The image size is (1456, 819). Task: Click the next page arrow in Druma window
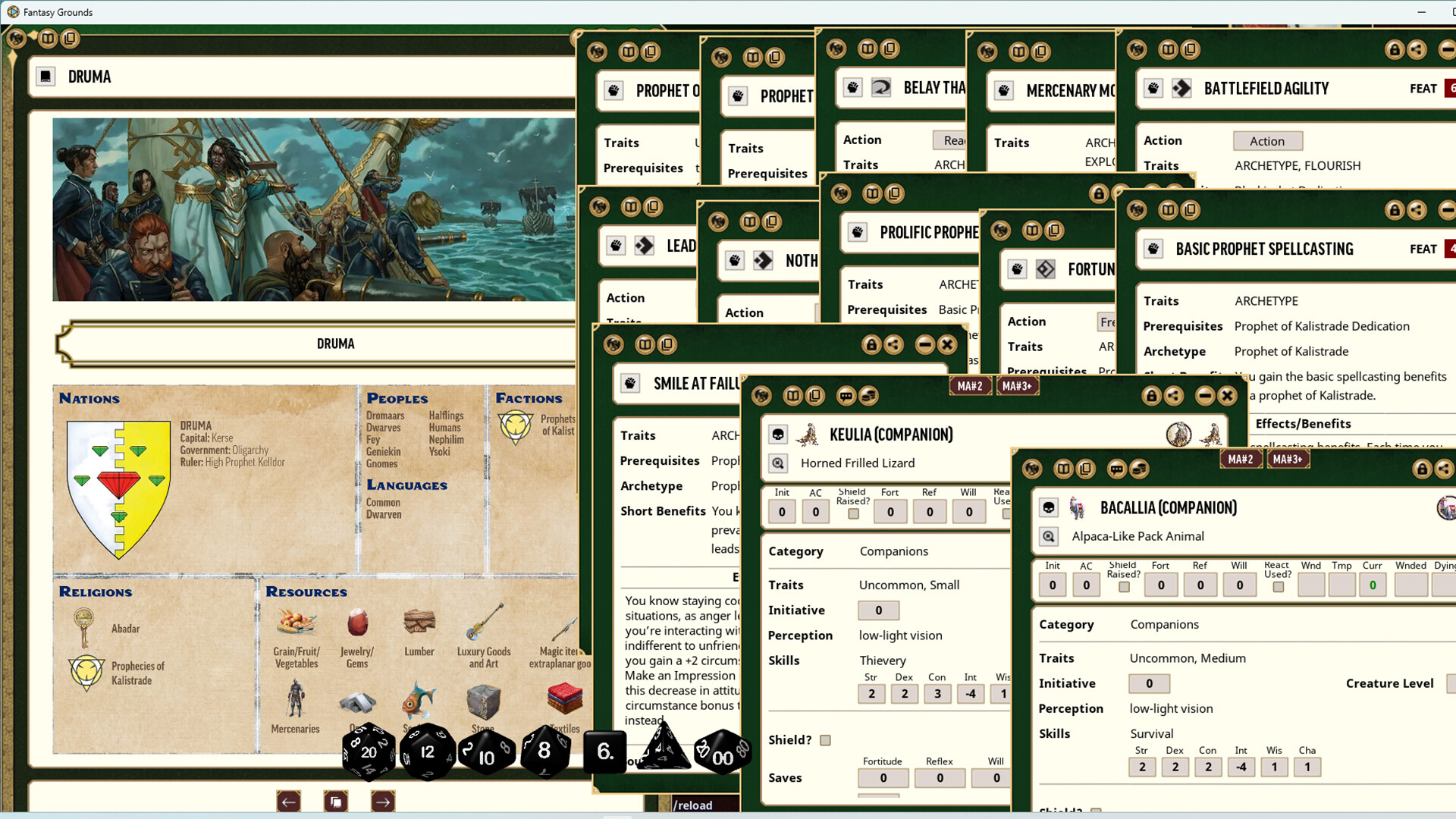click(383, 802)
